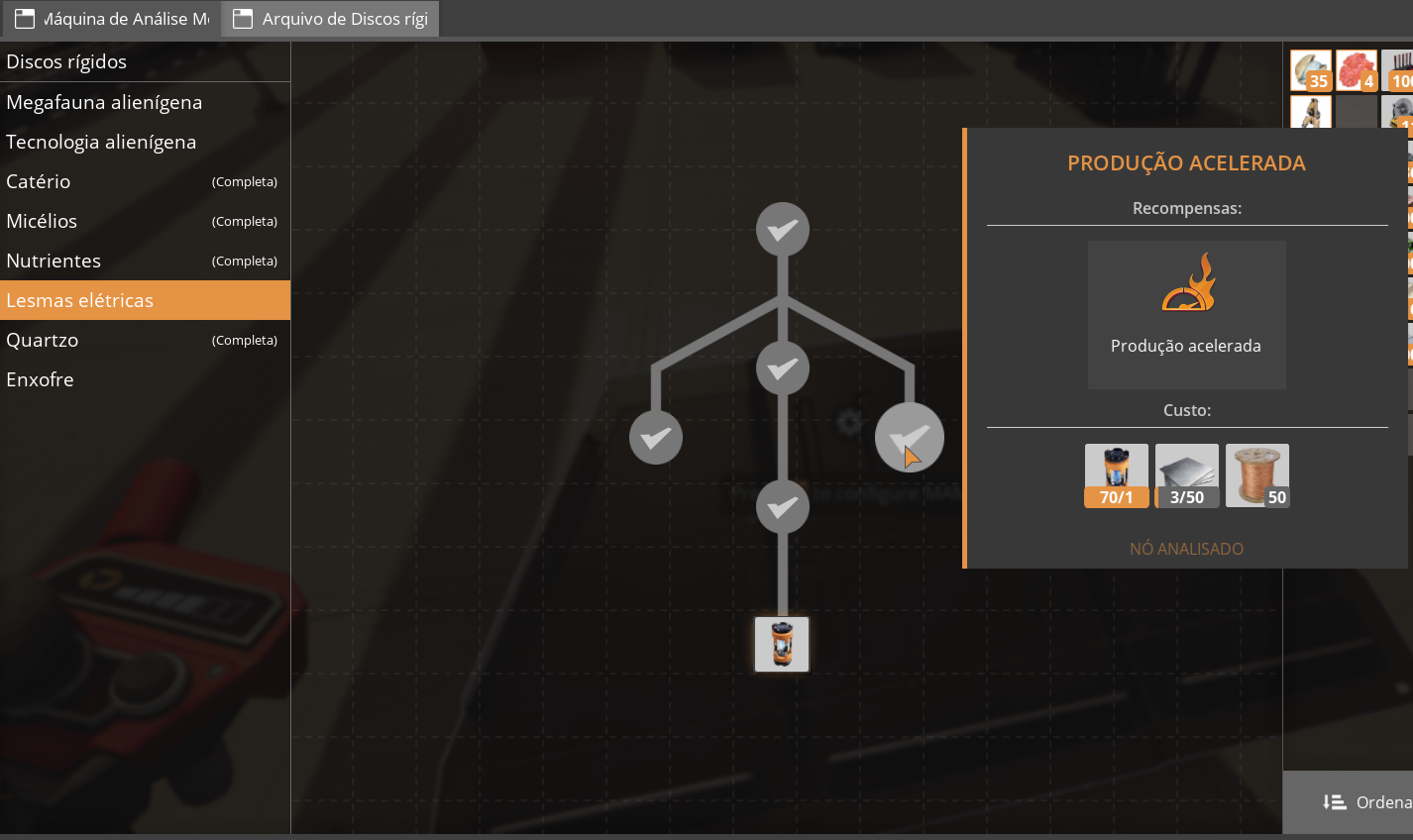Click the topmost checkmark research node
The height and width of the screenshot is (840, 1413).
783,230
